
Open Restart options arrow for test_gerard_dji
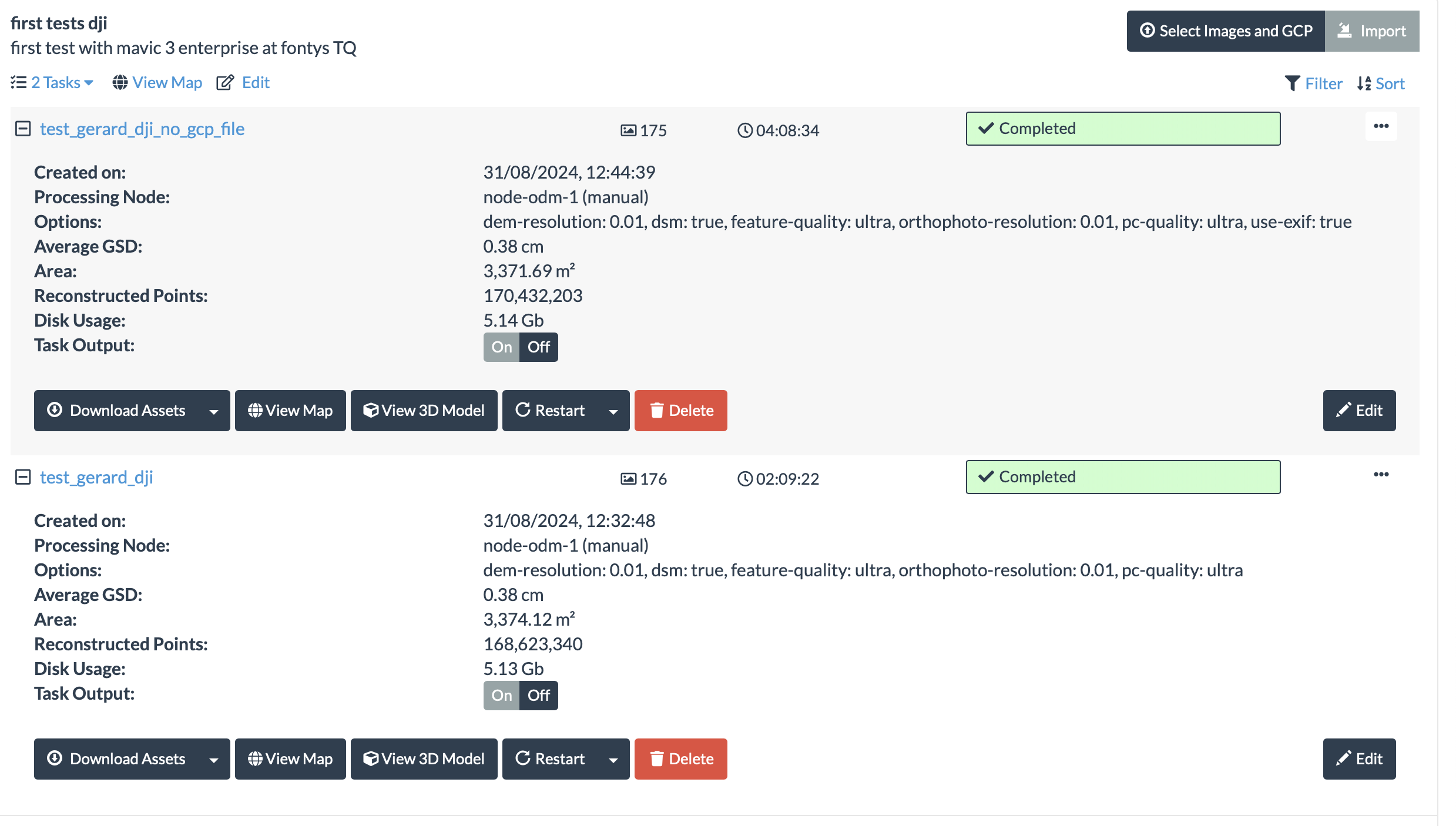click(613, 760)
